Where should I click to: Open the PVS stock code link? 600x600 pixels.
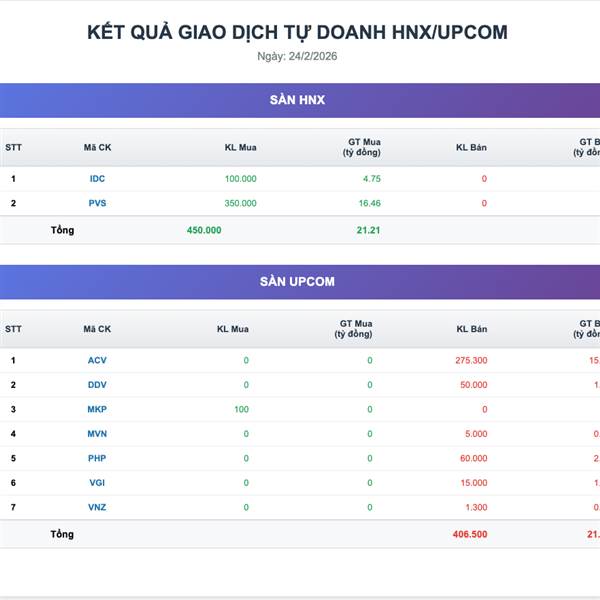click(97, 203)
